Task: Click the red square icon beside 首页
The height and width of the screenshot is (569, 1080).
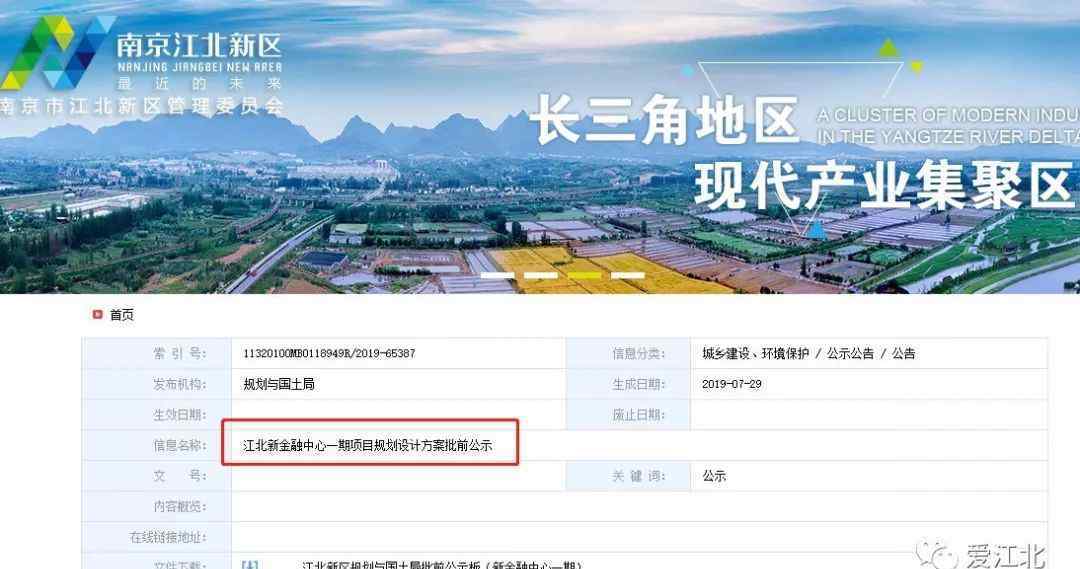Action: point(97,315)
